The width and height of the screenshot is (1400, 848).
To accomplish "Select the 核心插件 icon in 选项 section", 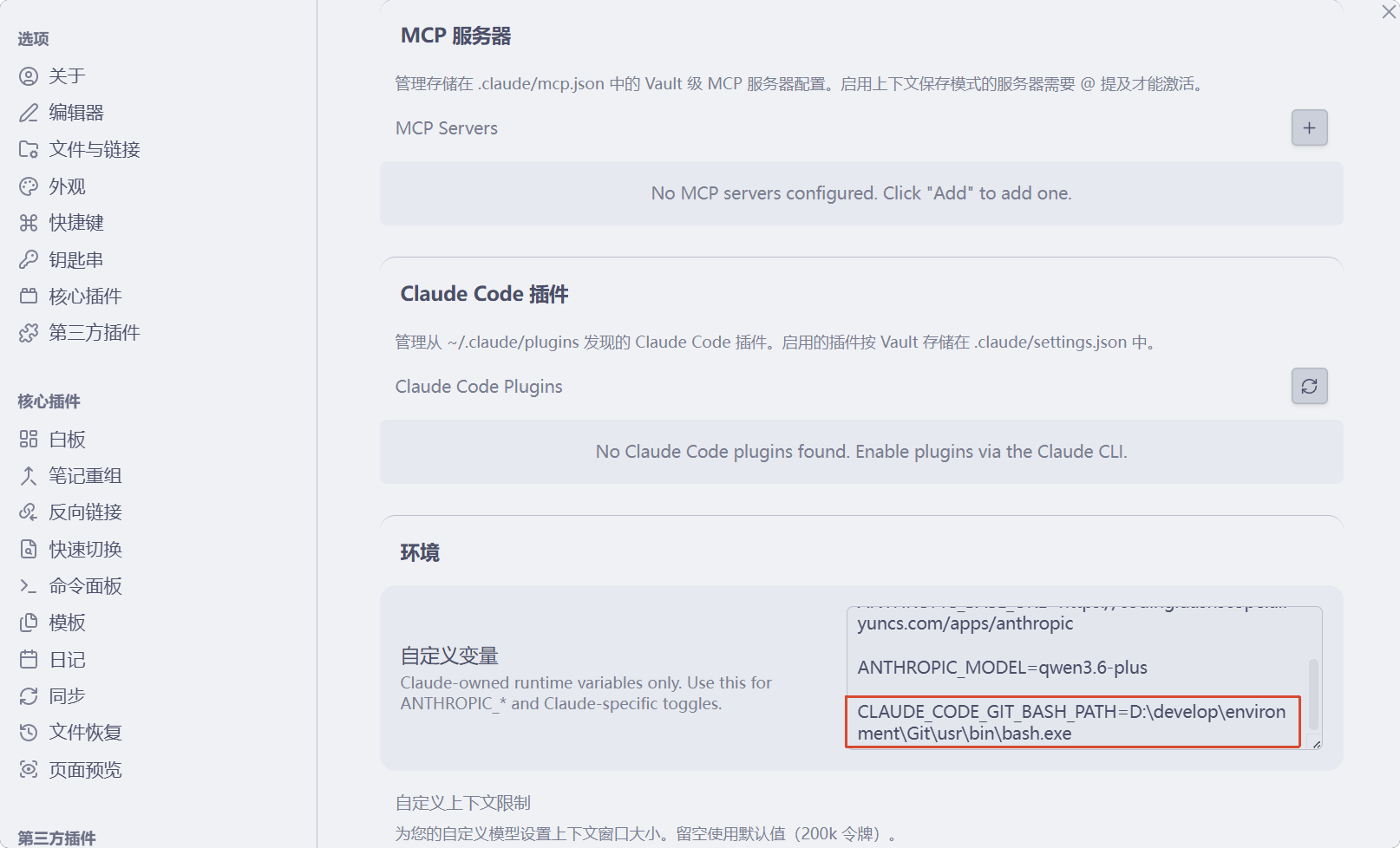I will 29,297.
